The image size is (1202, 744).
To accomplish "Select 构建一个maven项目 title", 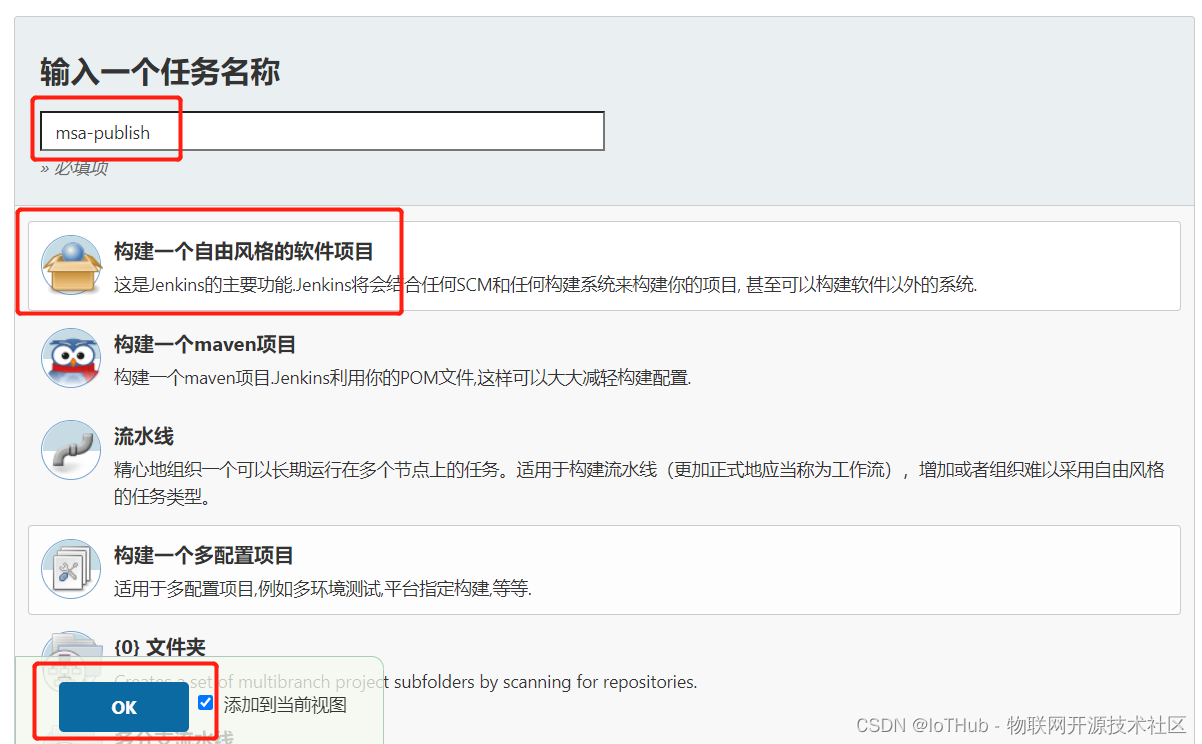I will [205, 344].
